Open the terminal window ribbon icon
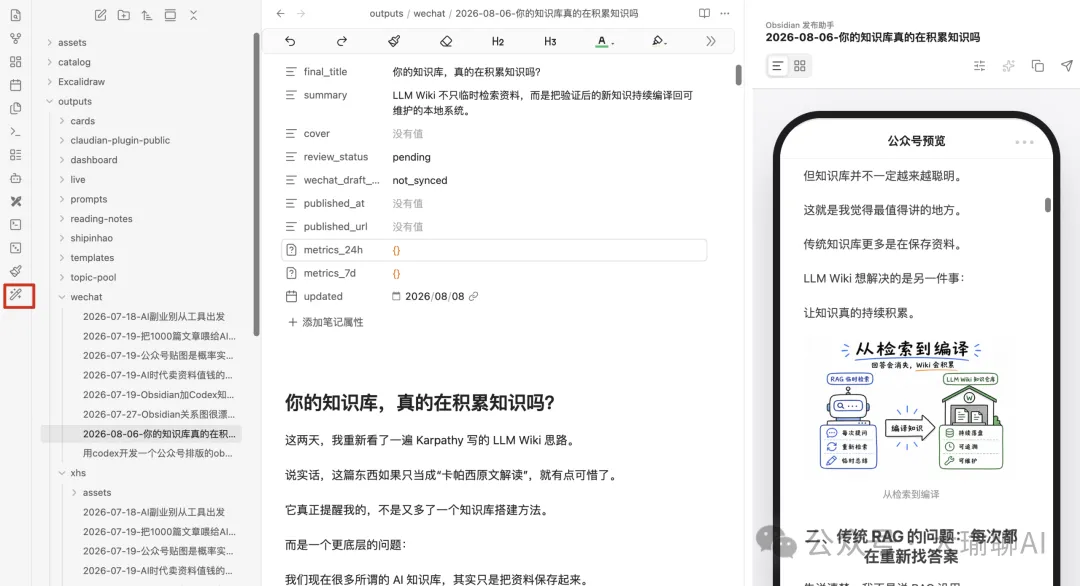1080x586 pixels. click(15, 224)
